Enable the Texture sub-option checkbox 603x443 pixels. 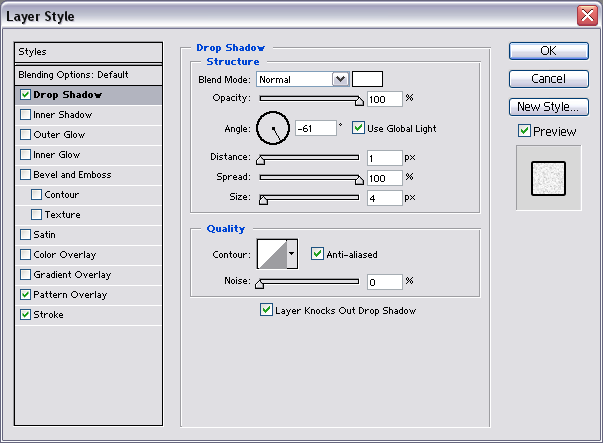click(37, 215)
